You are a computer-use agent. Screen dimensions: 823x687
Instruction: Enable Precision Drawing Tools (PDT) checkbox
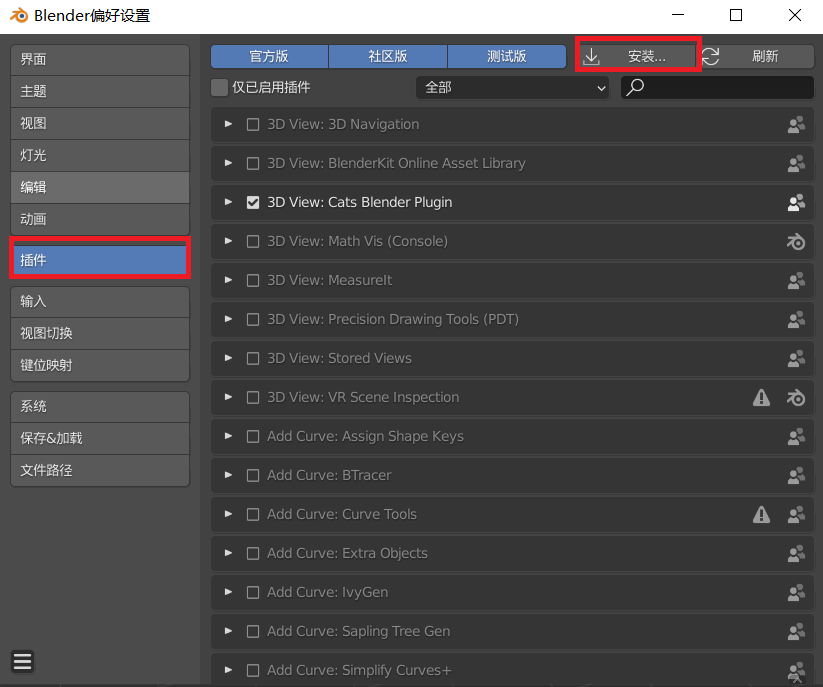[x=253, y=320]
